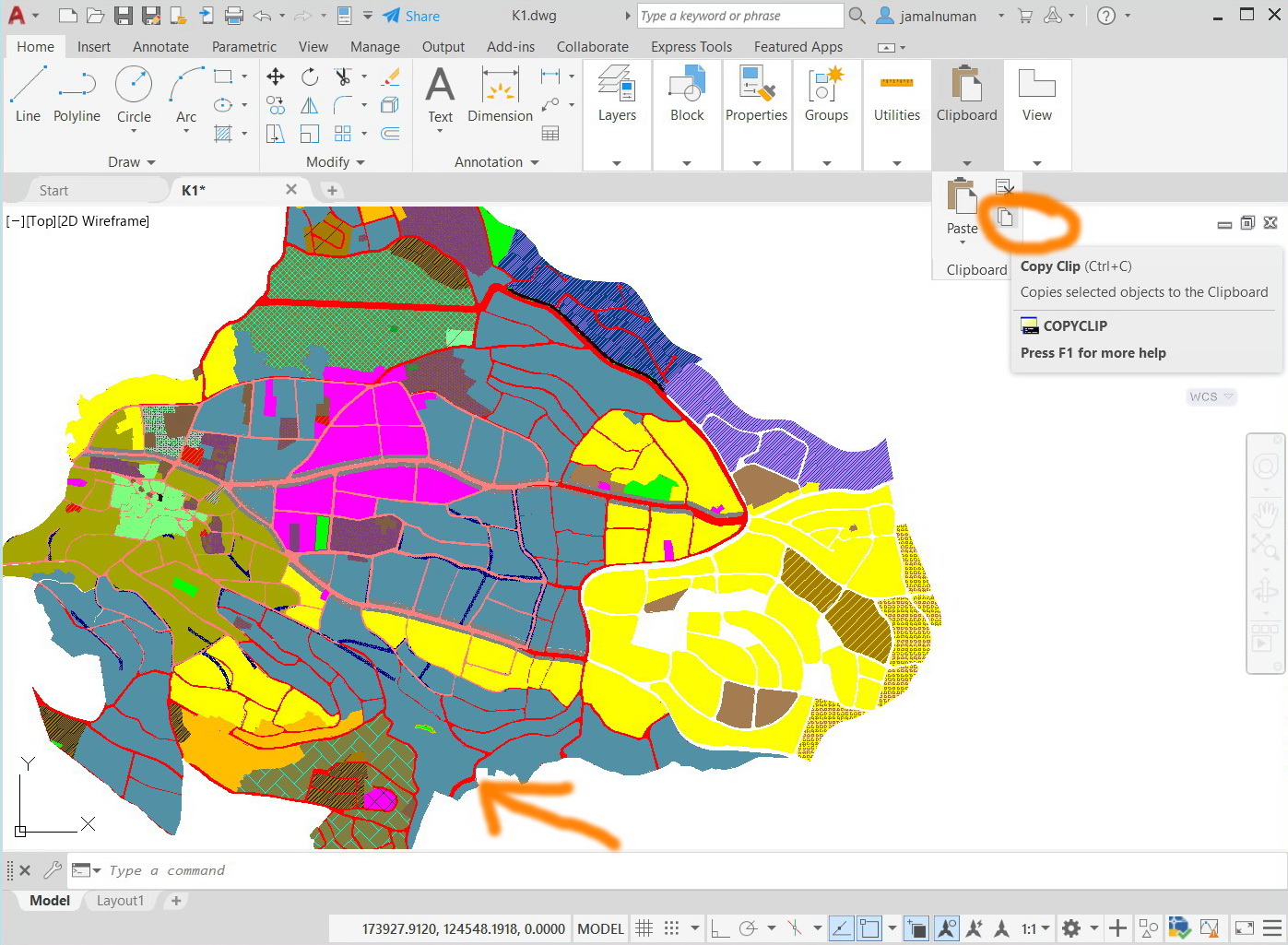
Task: Click the Share button
Action: (412, 16)
